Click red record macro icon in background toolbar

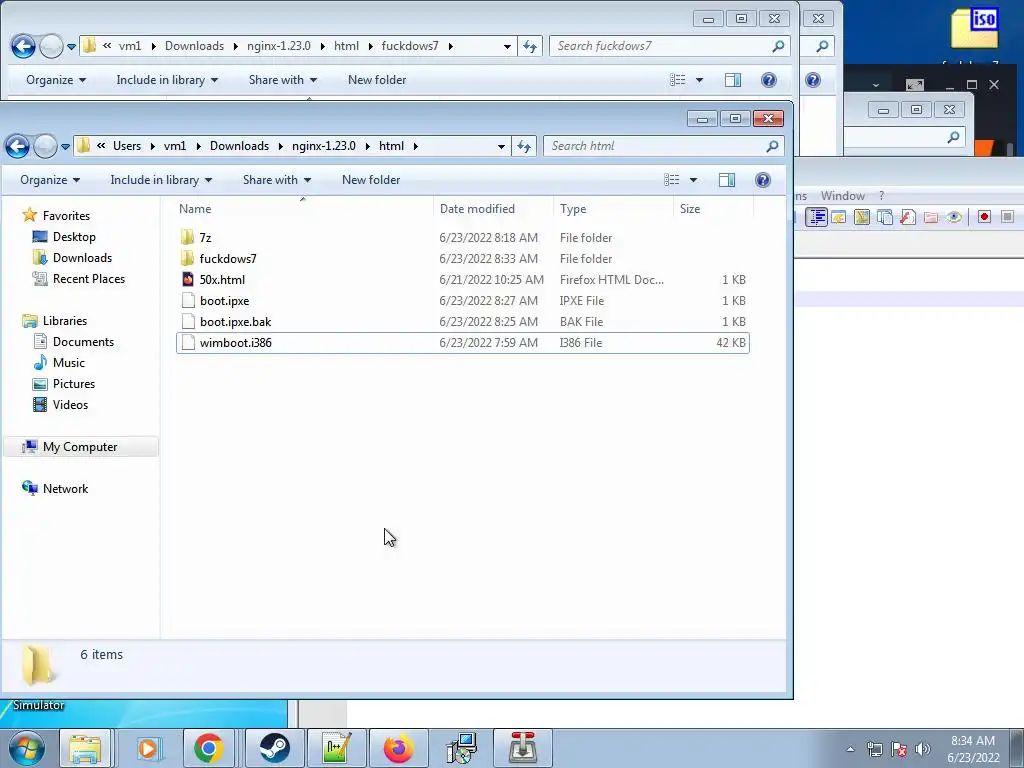tap(984, 217)
